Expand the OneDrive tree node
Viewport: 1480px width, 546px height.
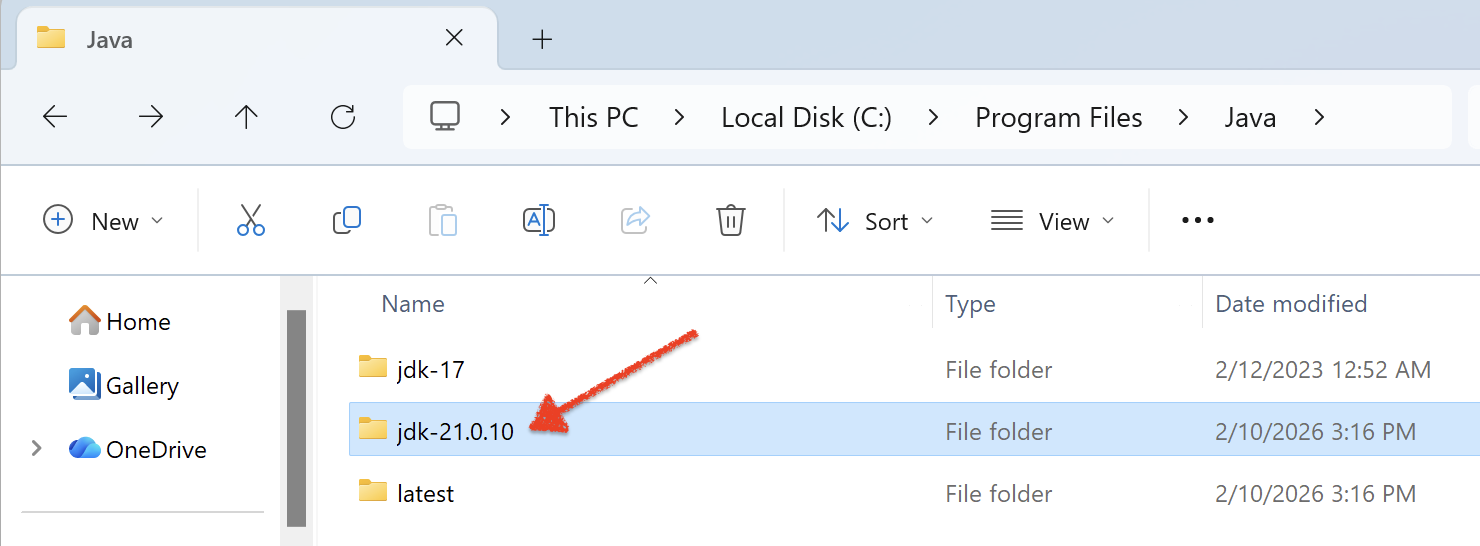coord(37,448)
